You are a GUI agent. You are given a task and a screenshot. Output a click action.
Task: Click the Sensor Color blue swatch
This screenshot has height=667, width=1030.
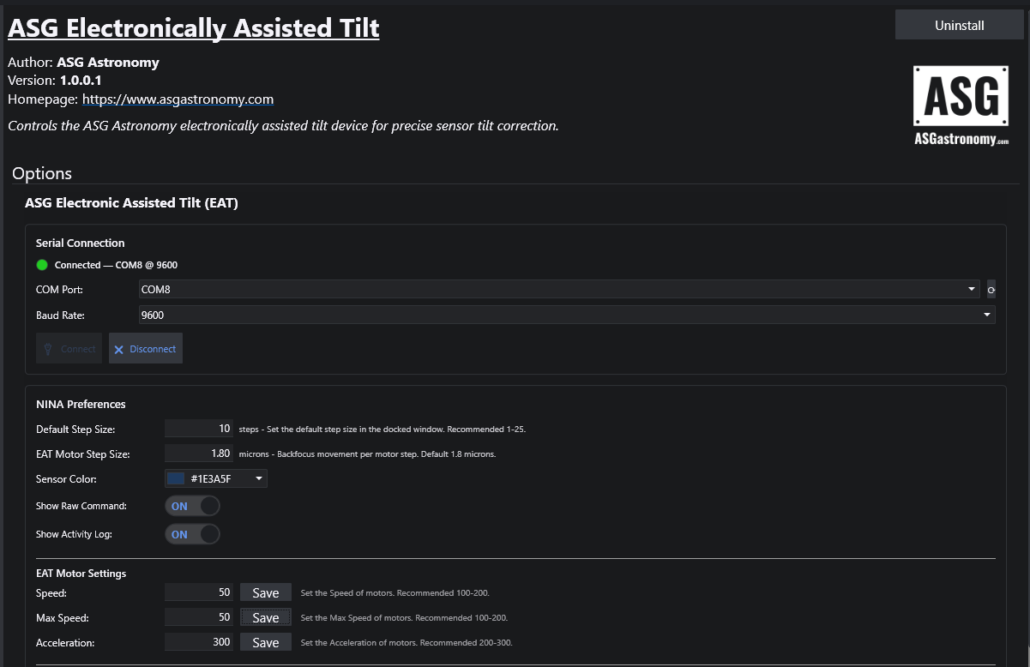click(x=176, y=479)
